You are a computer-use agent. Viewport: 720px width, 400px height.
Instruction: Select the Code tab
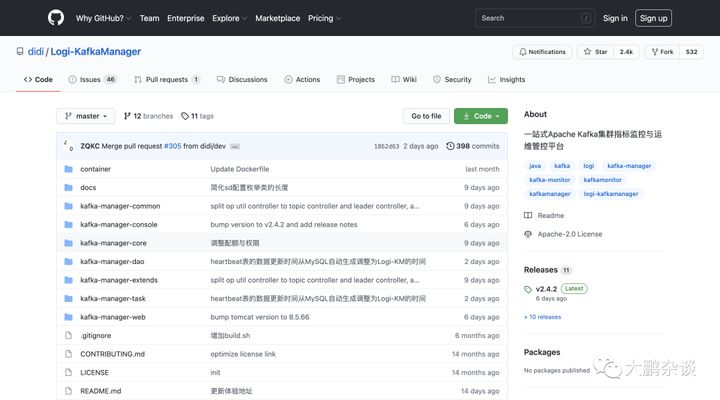(38, 79)
